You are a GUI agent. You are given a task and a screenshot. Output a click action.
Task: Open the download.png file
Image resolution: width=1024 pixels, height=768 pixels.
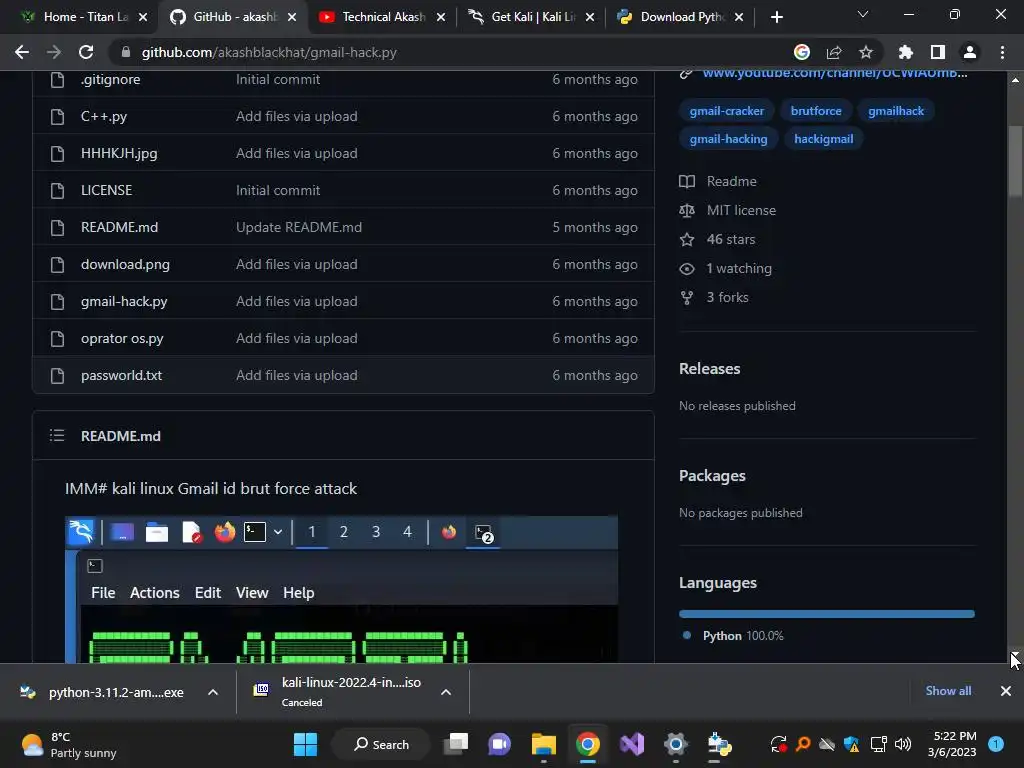point(125,264)
